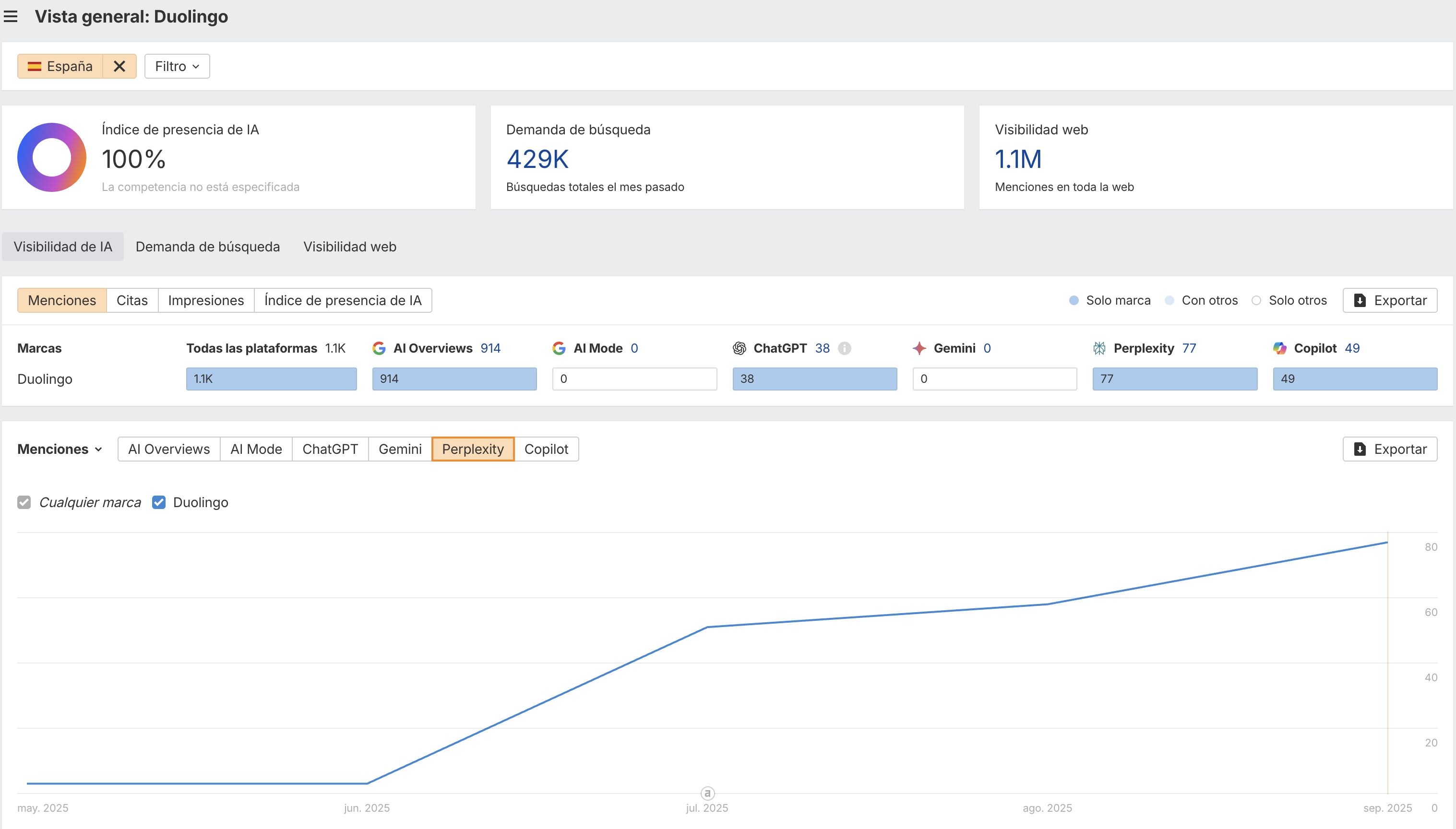Toggle the Cualquier marca checkbox
The width and height of the screenshot is (1456, 829).
[x=24, y=502]
